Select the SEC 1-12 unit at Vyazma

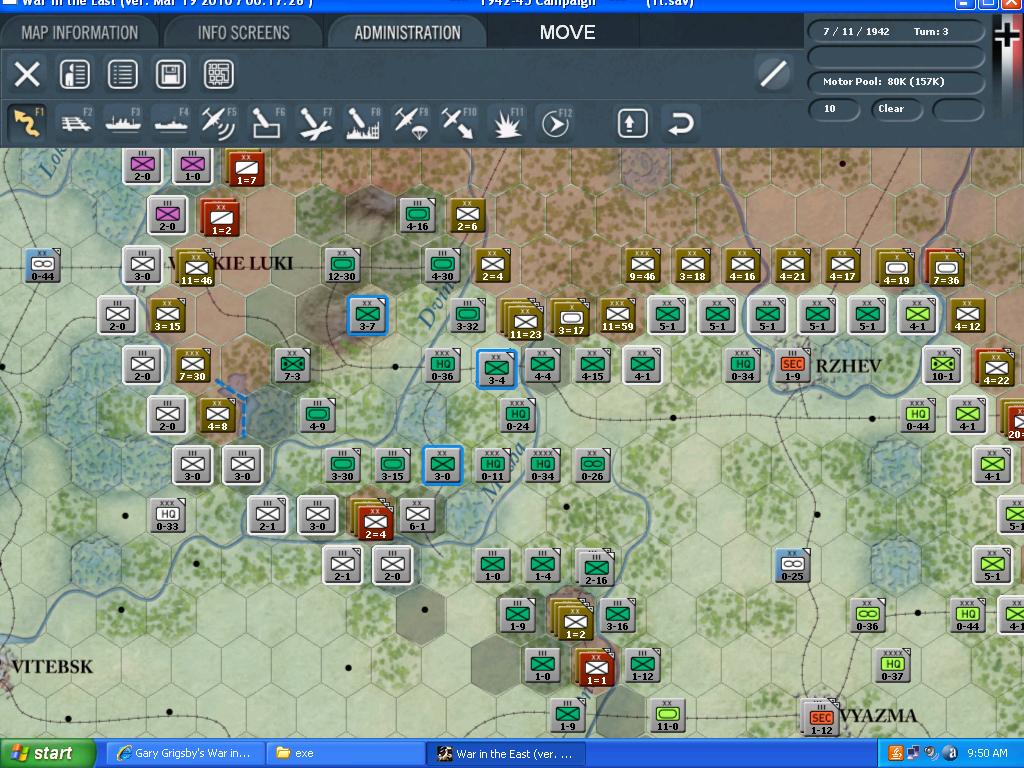(821, 718)
